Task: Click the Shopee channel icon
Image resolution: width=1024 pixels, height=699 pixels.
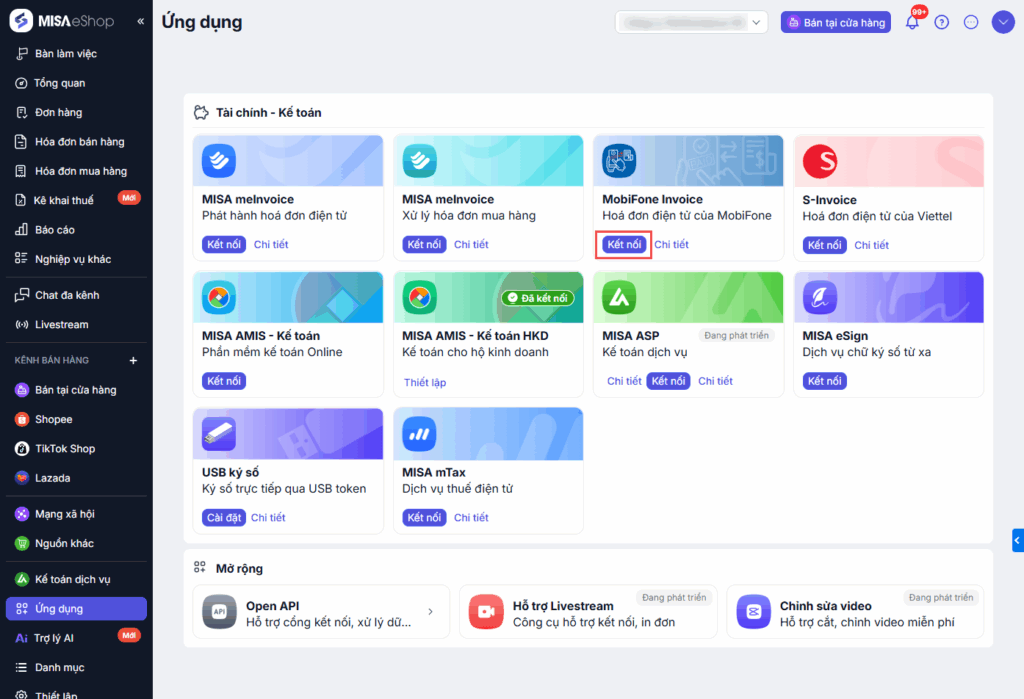Action: pos(22,419)
